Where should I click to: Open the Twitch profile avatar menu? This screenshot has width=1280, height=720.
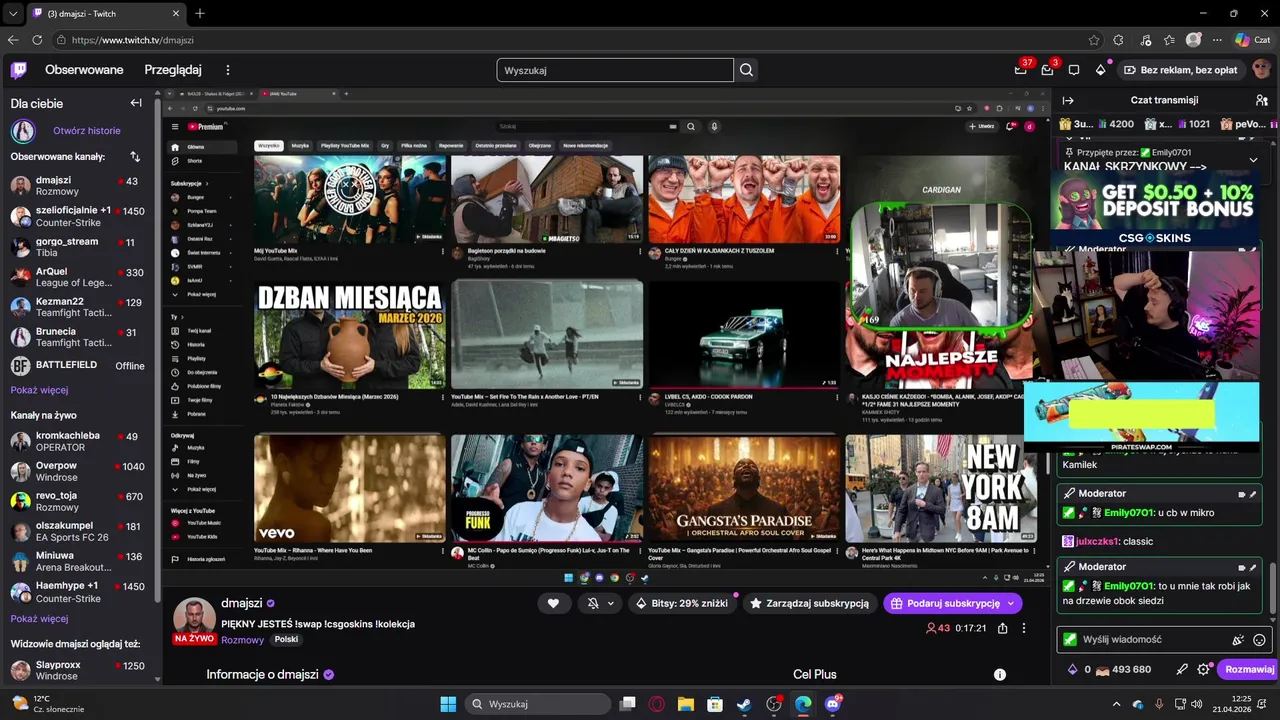point(1261,70)
